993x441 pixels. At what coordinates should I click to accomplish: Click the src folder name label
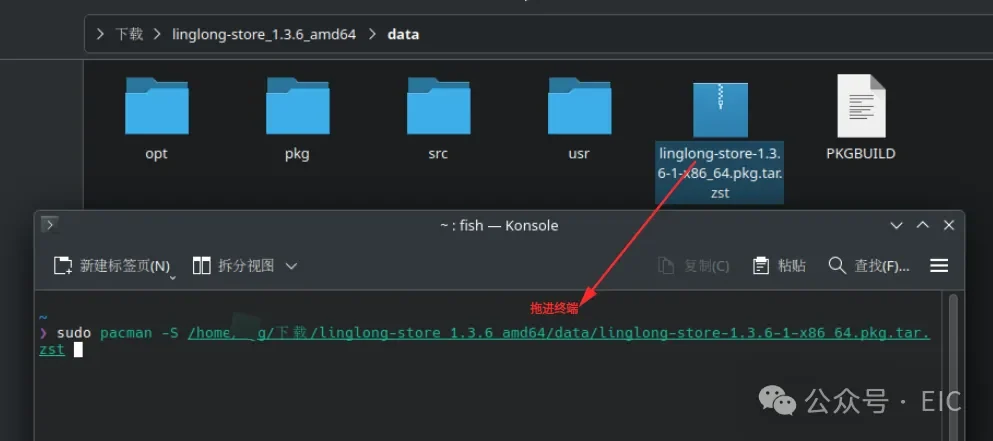438,154
